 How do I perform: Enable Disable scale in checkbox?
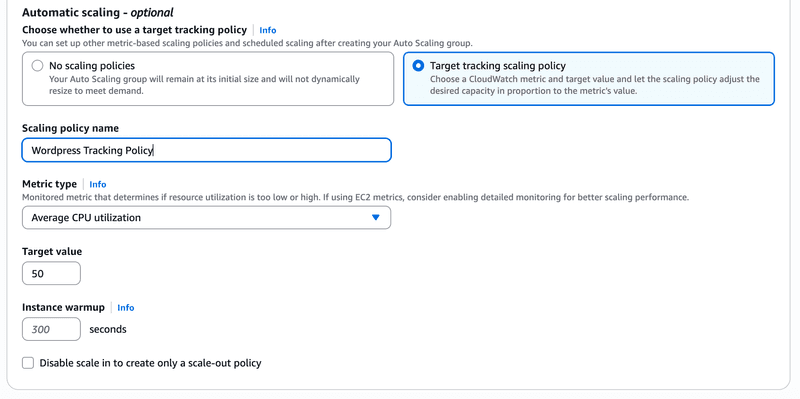coord(28,363)
